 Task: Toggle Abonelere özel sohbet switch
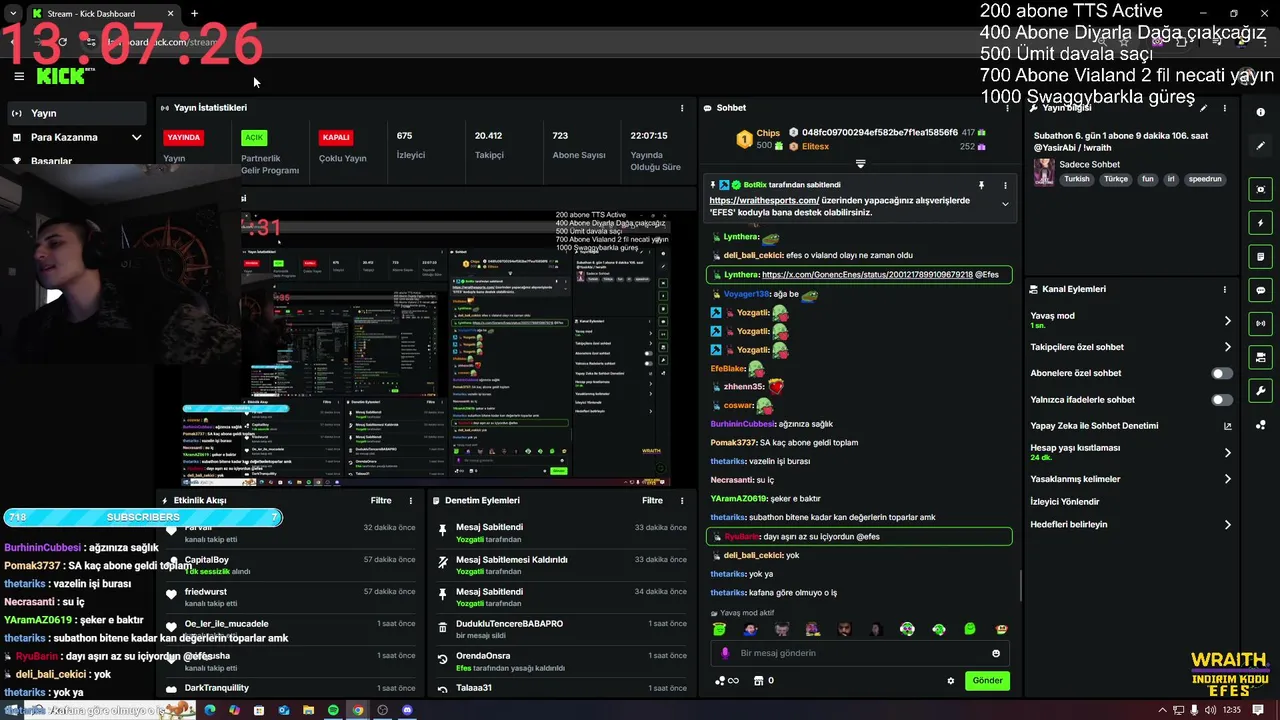[1222, 373]
